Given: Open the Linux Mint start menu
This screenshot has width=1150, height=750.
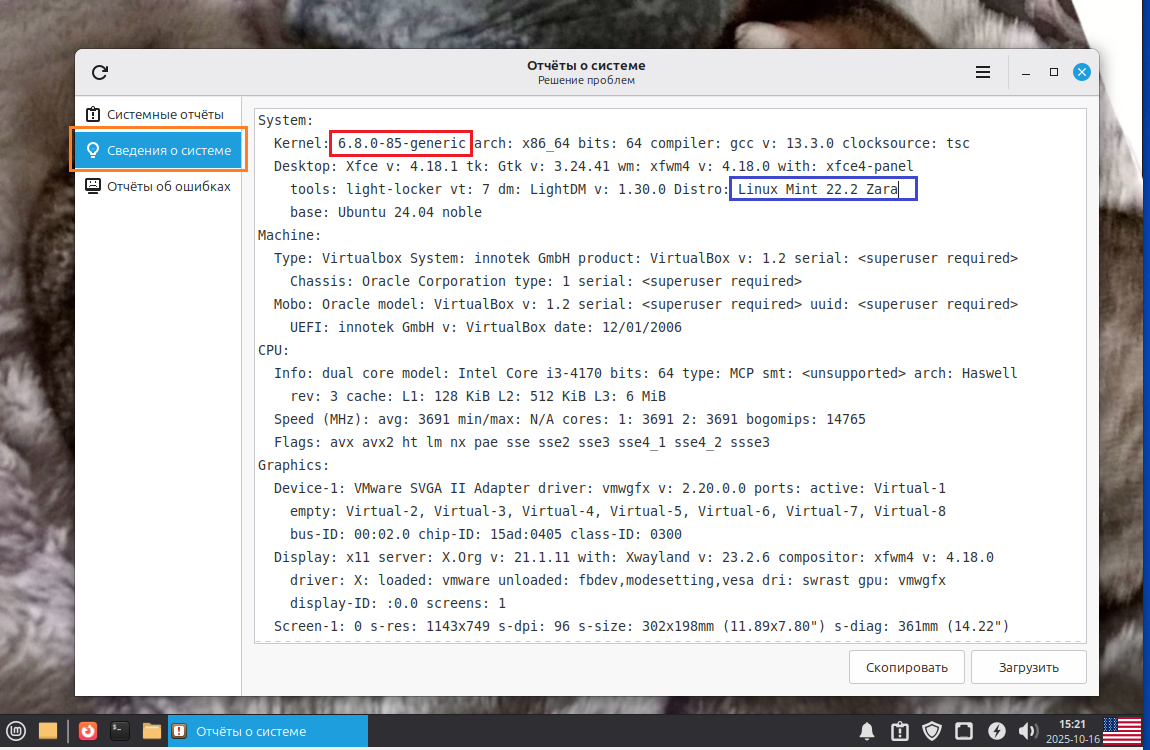Looking at the screenshot, I should click(16, 731).
